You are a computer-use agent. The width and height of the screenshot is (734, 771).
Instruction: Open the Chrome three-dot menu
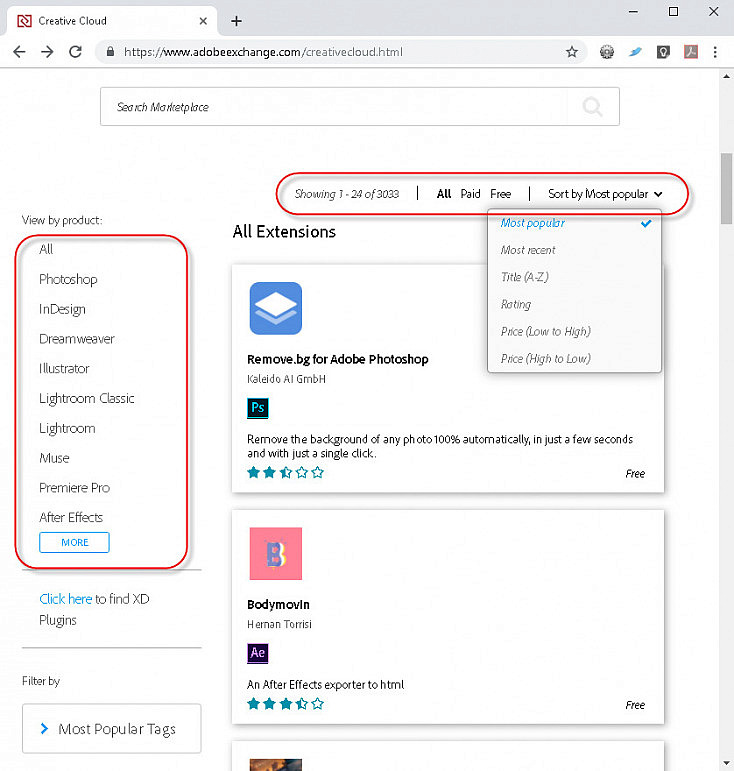(715, 52)
